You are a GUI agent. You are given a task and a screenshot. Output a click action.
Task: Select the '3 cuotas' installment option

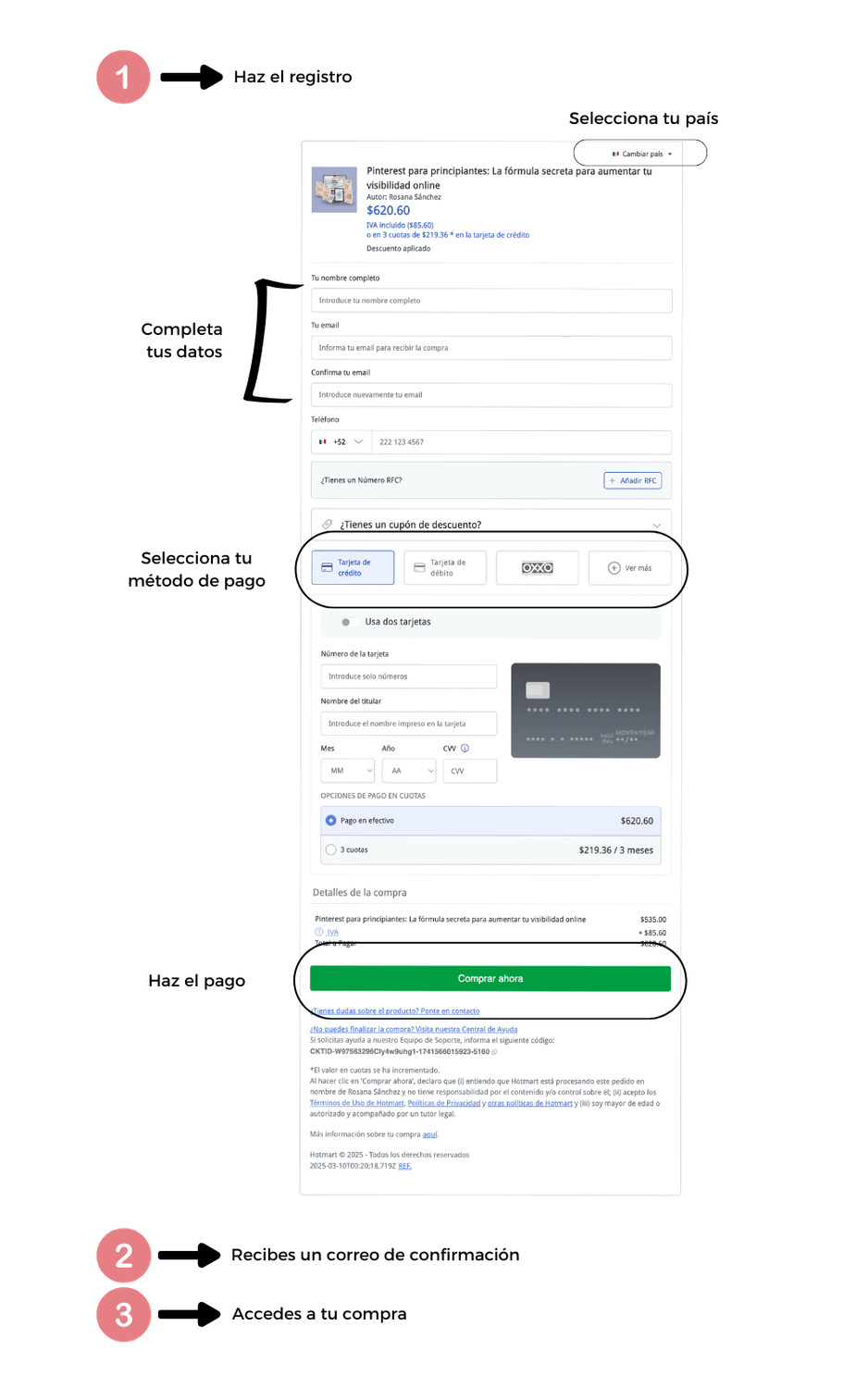point(330,849)
